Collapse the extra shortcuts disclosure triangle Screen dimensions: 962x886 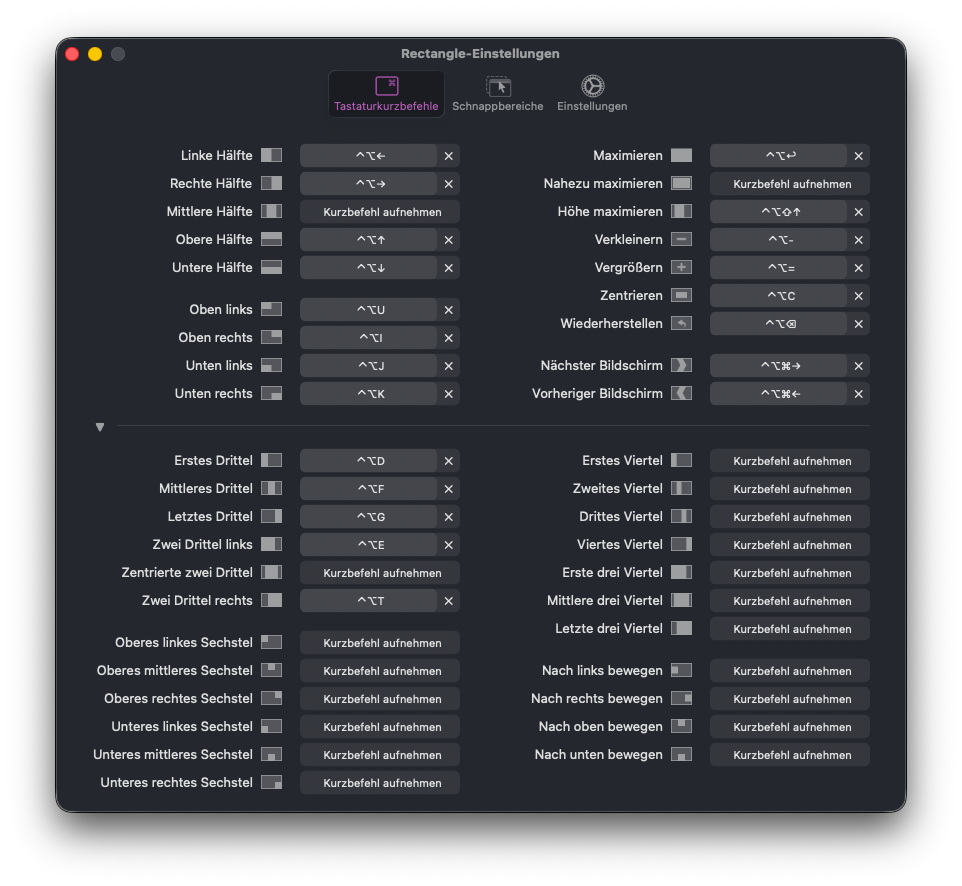point(100,427)
